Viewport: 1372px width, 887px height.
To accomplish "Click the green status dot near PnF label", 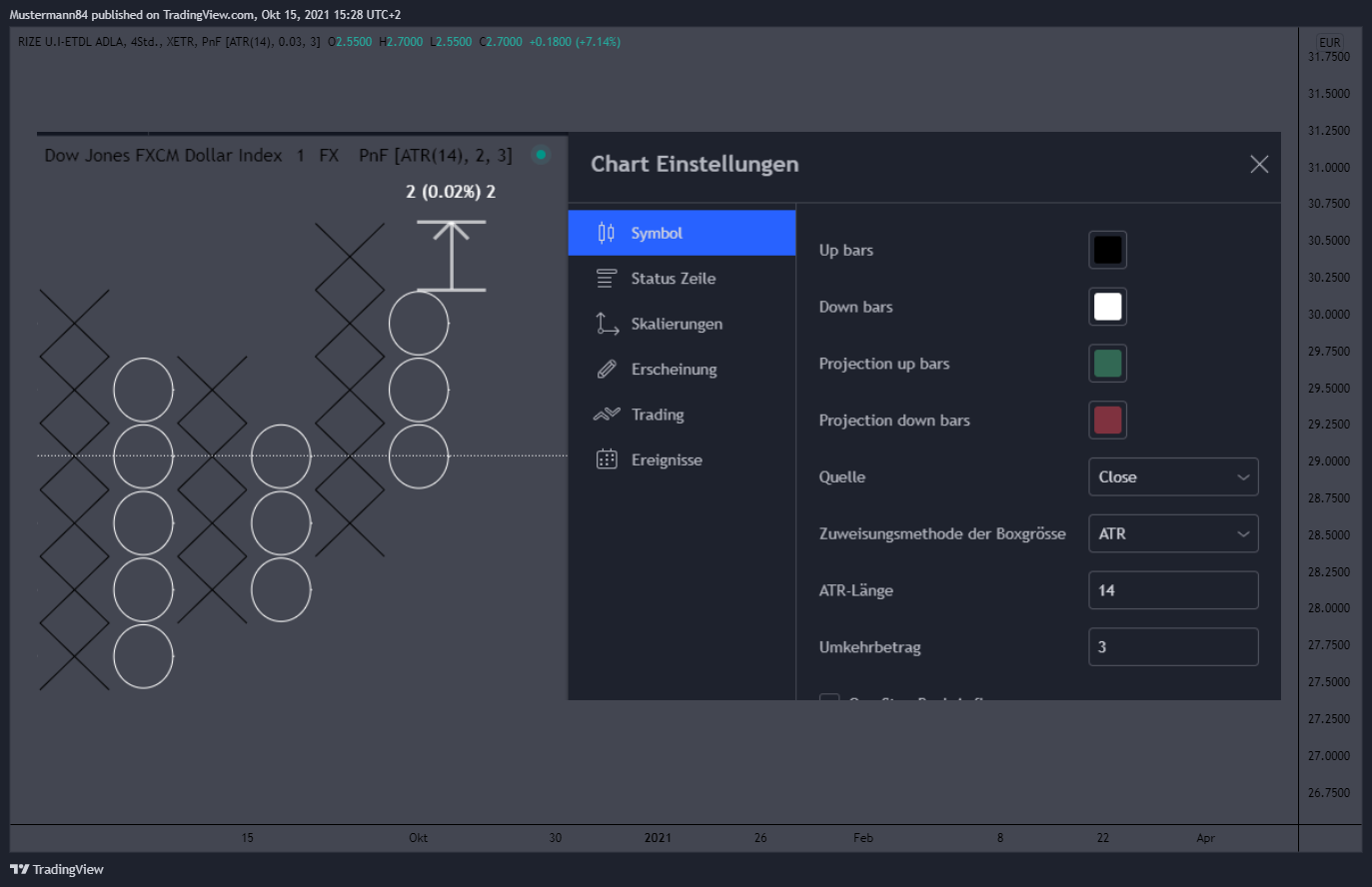I will [x=541, y=155].
